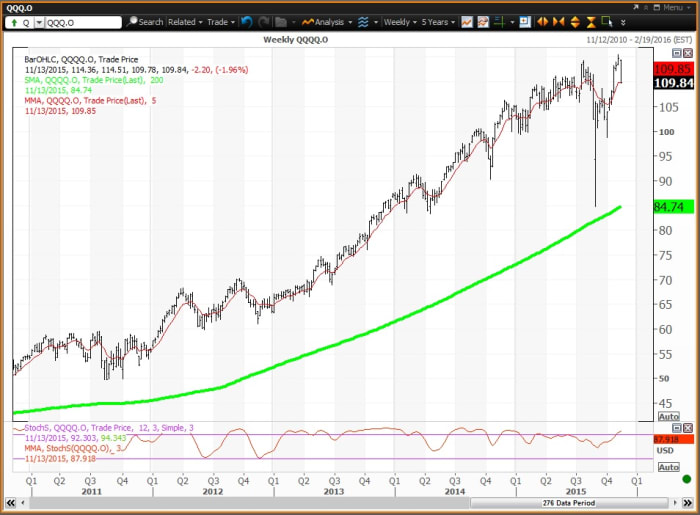
Task: Expand the Analysis dropdown
Action: click(x=325, y=21)
